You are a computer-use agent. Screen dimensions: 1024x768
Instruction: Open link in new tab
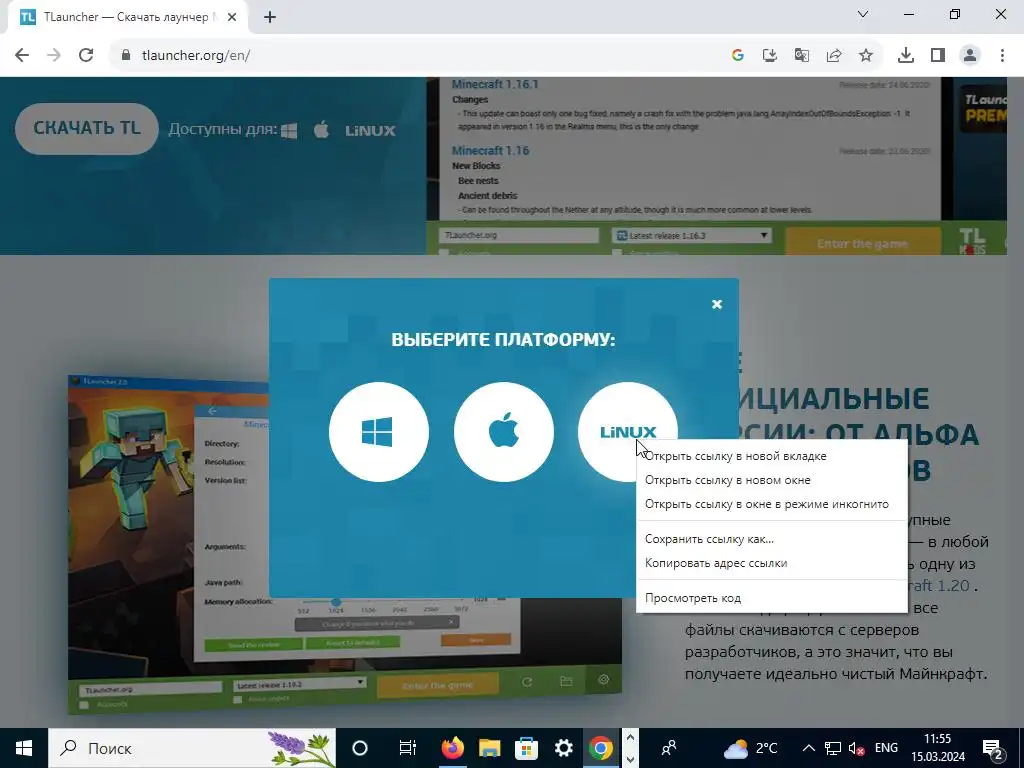[x=772, y=456]
